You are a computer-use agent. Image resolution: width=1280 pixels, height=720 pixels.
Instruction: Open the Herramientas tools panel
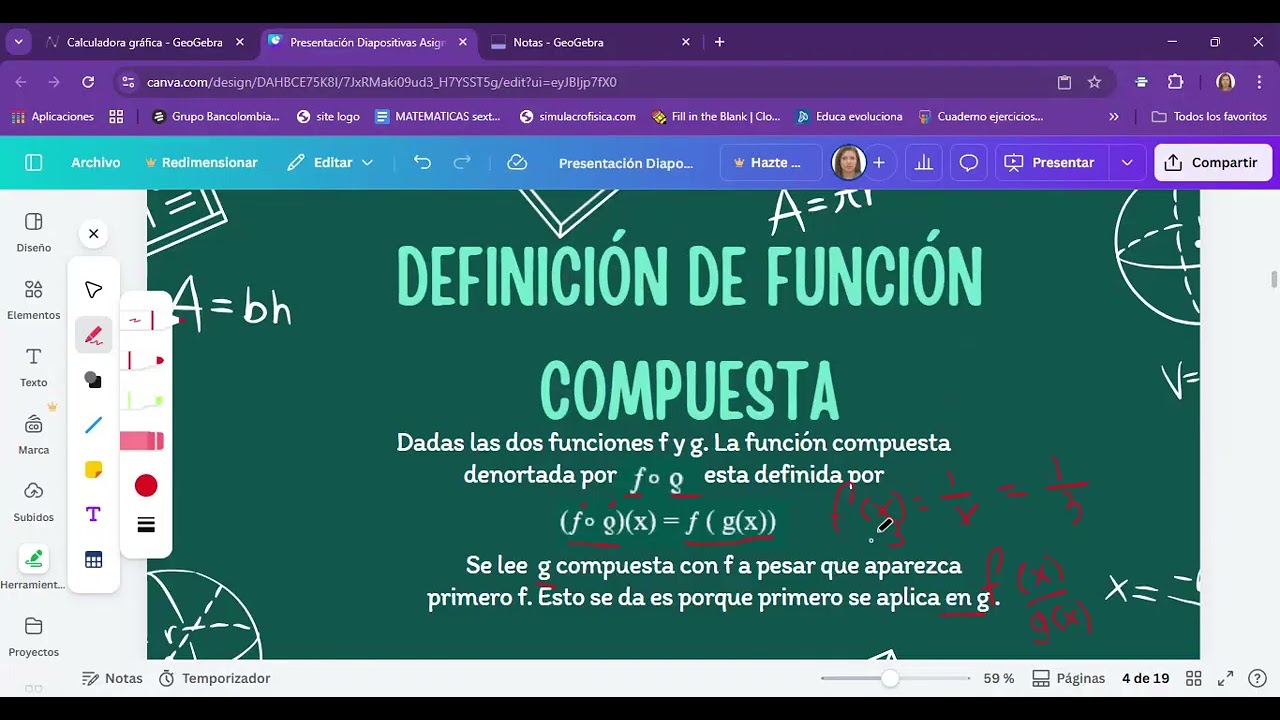33,569
